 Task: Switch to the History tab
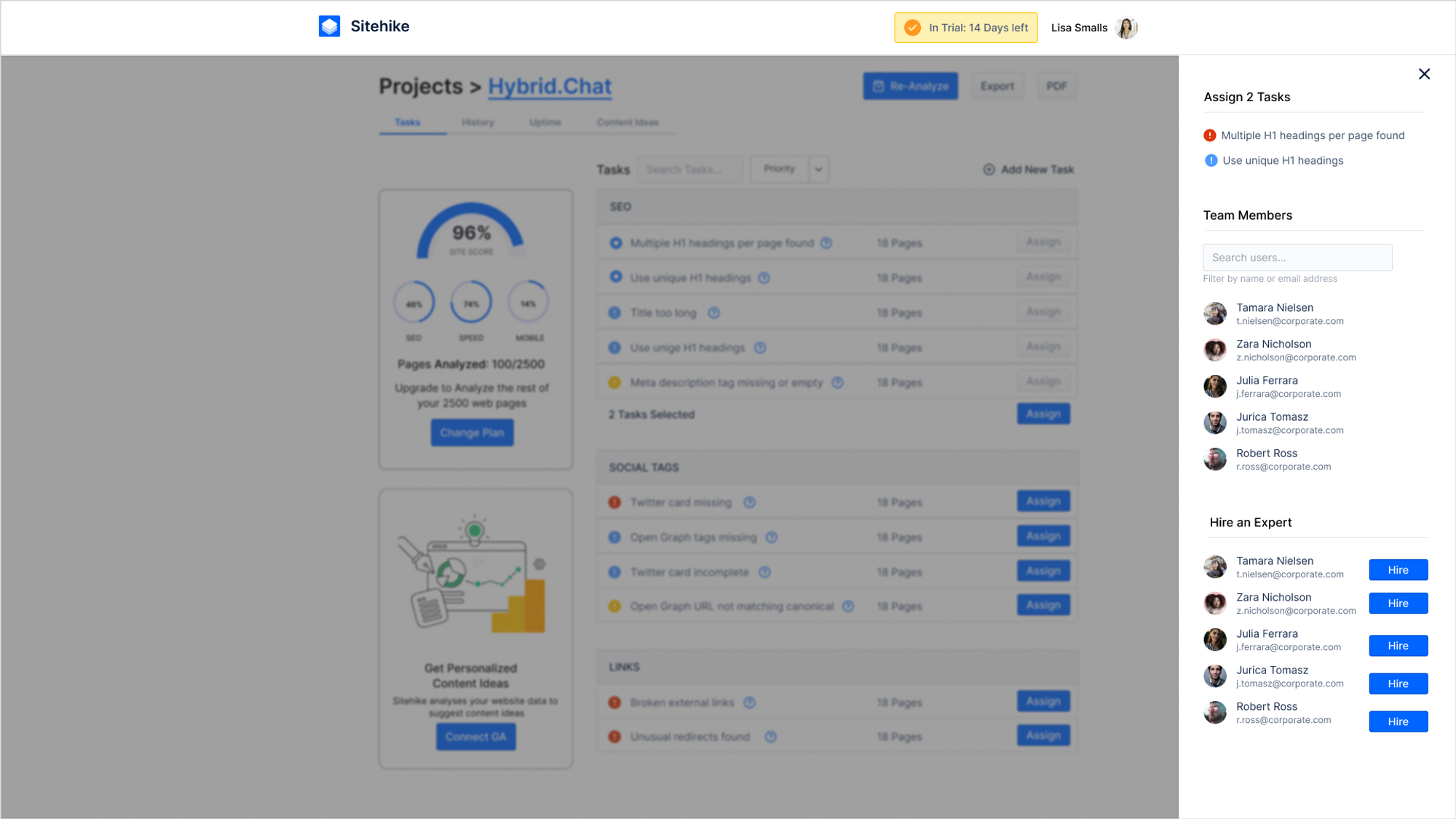(x=478, y=122)
